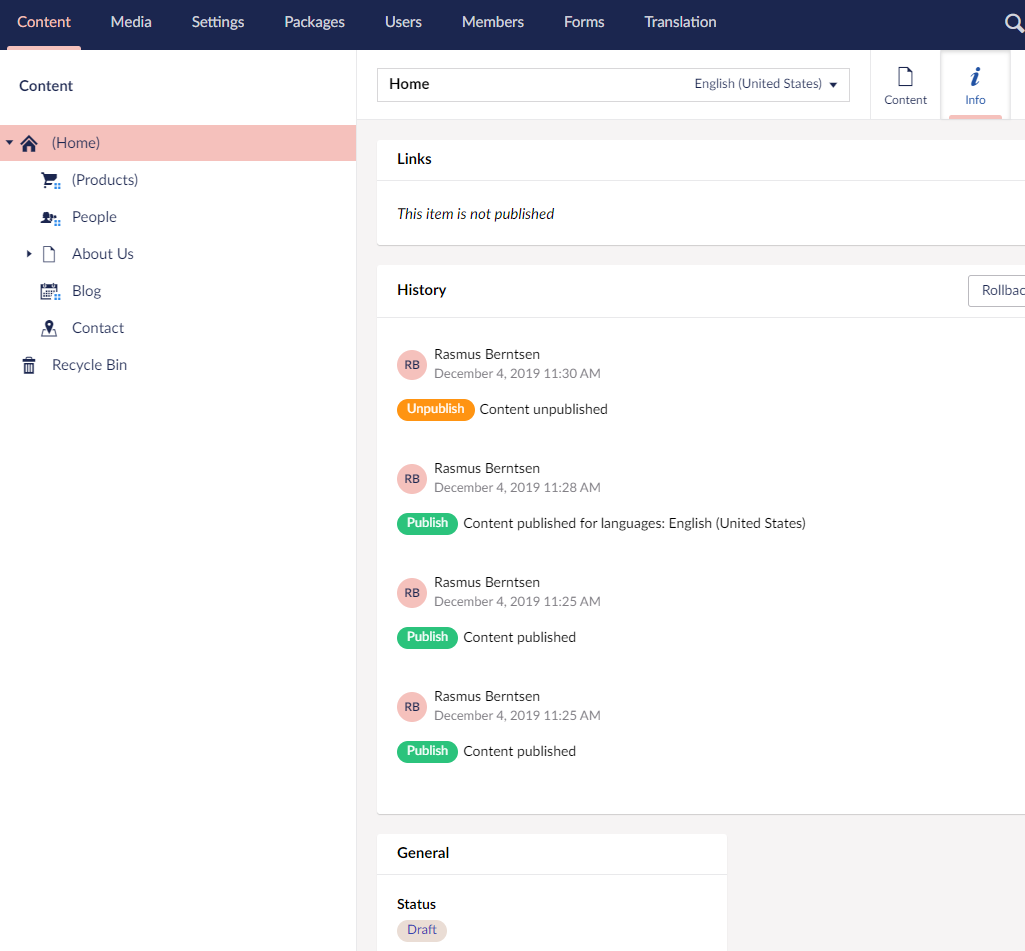This screenshot has height=951, width=1025.
Task: Select About Us in the content tree
Action: coord(103,254)
